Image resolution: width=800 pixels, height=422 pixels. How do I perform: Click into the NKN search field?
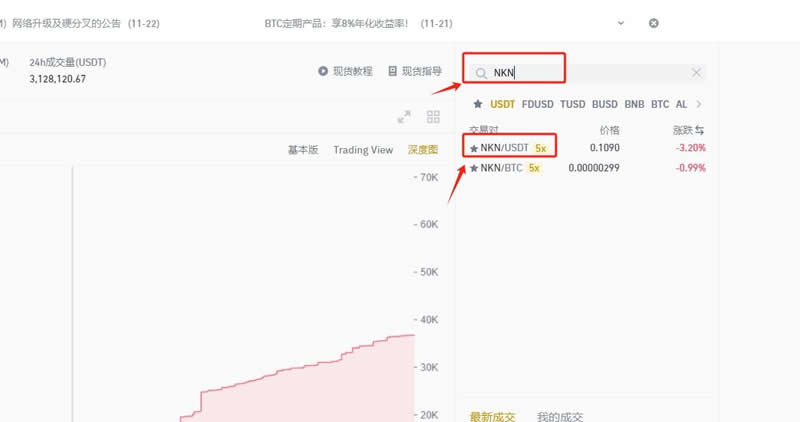pyautogui.click(x=590, y=73)
